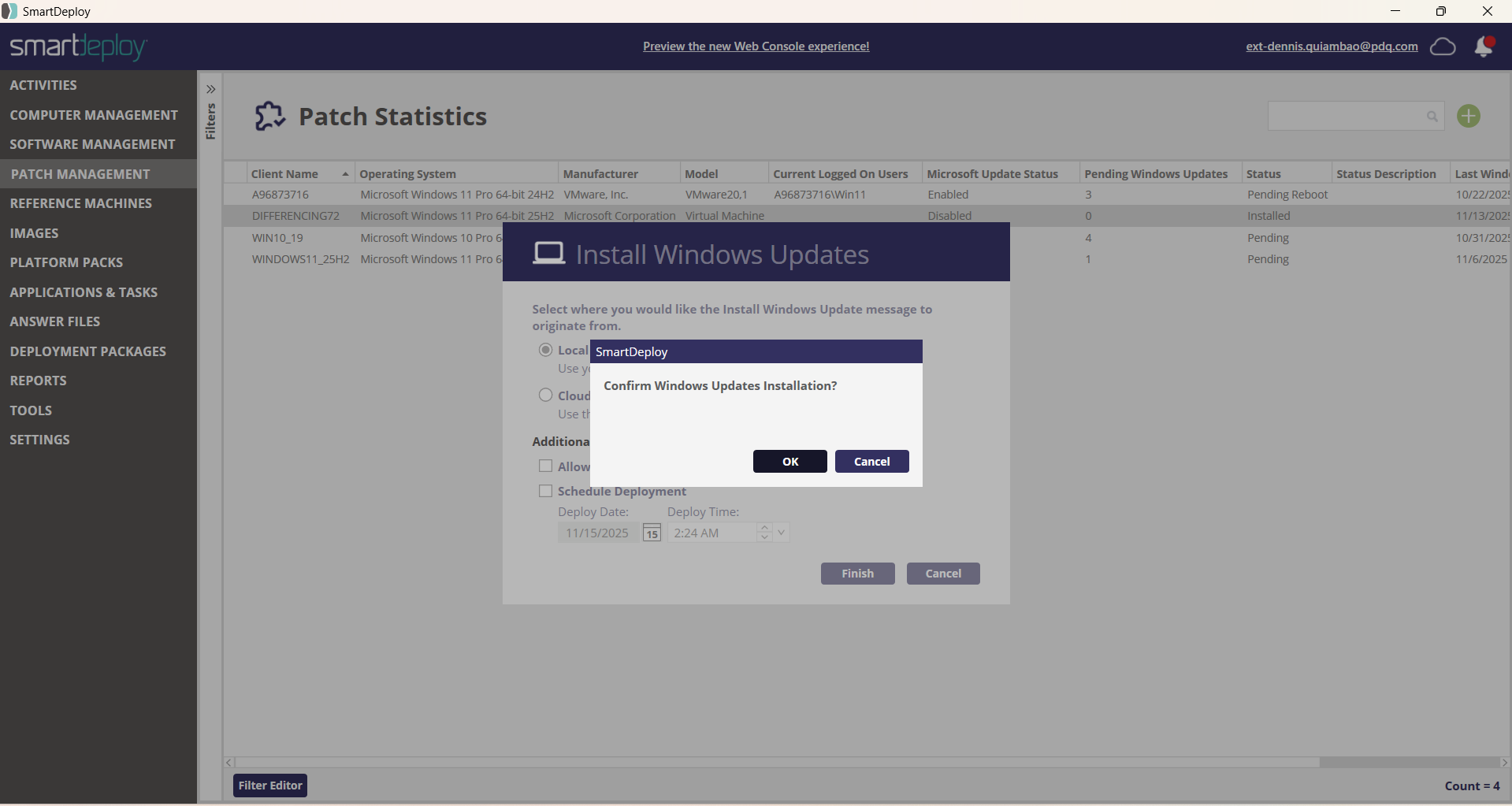Click the green add plus icon
The height and width of the screenshot is (806, 1512).
1468,117
